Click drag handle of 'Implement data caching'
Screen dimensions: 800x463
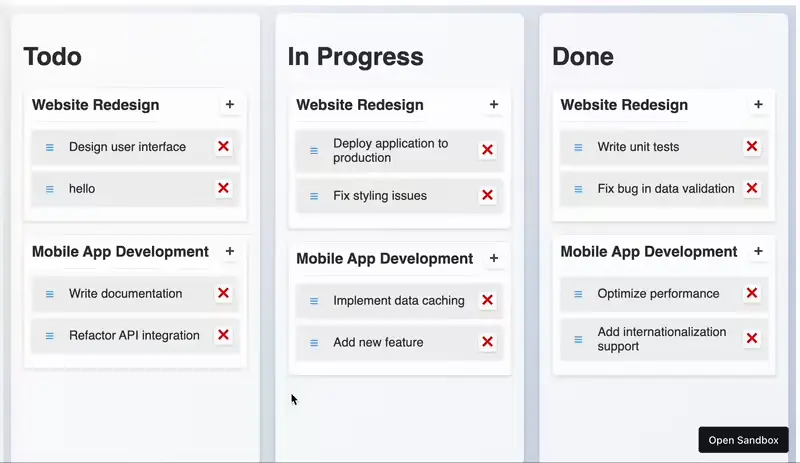pos(314,301)
